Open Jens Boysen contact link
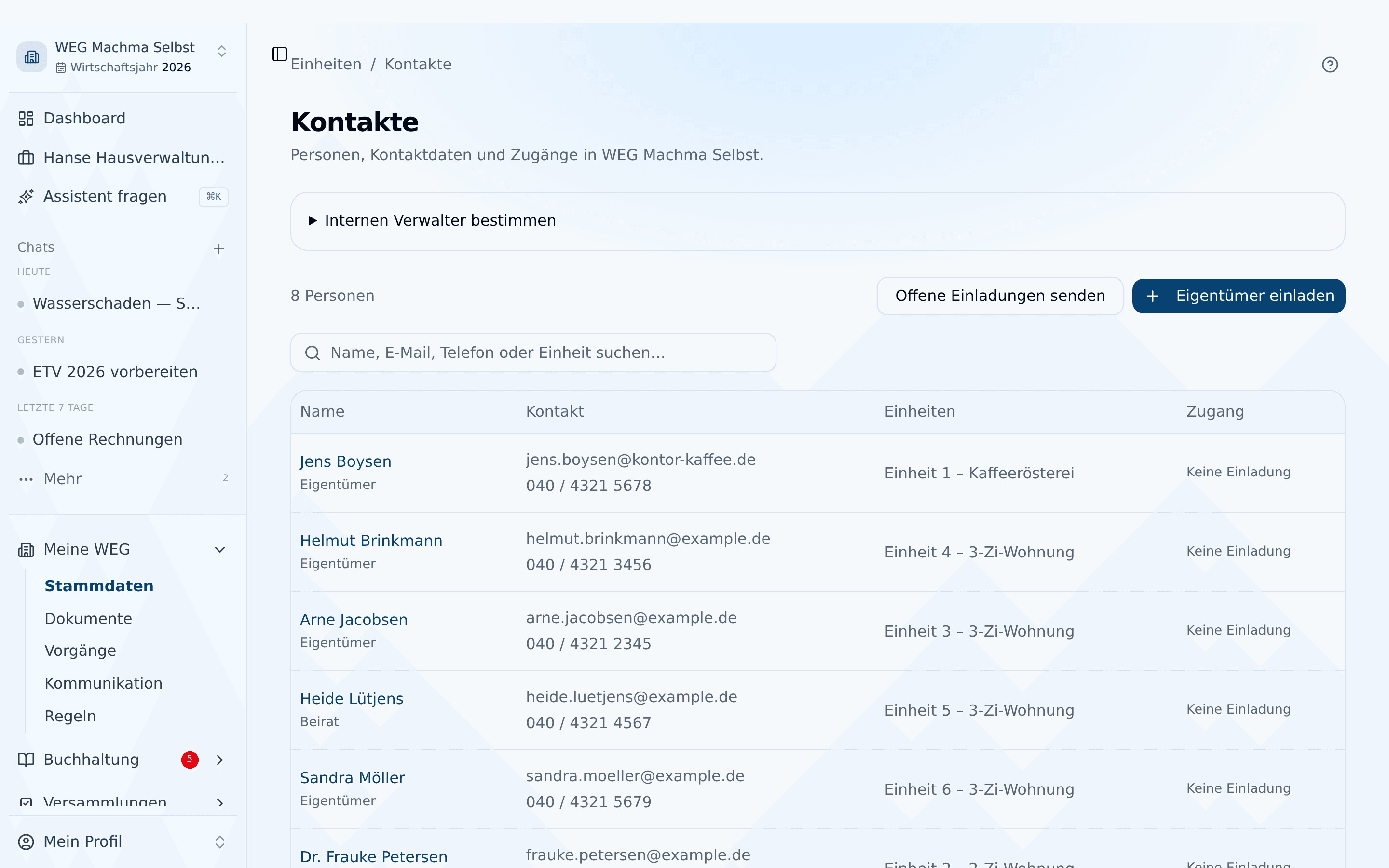Screen dimensions: 1389x868 pyautogui.click(x=345, y=461)
